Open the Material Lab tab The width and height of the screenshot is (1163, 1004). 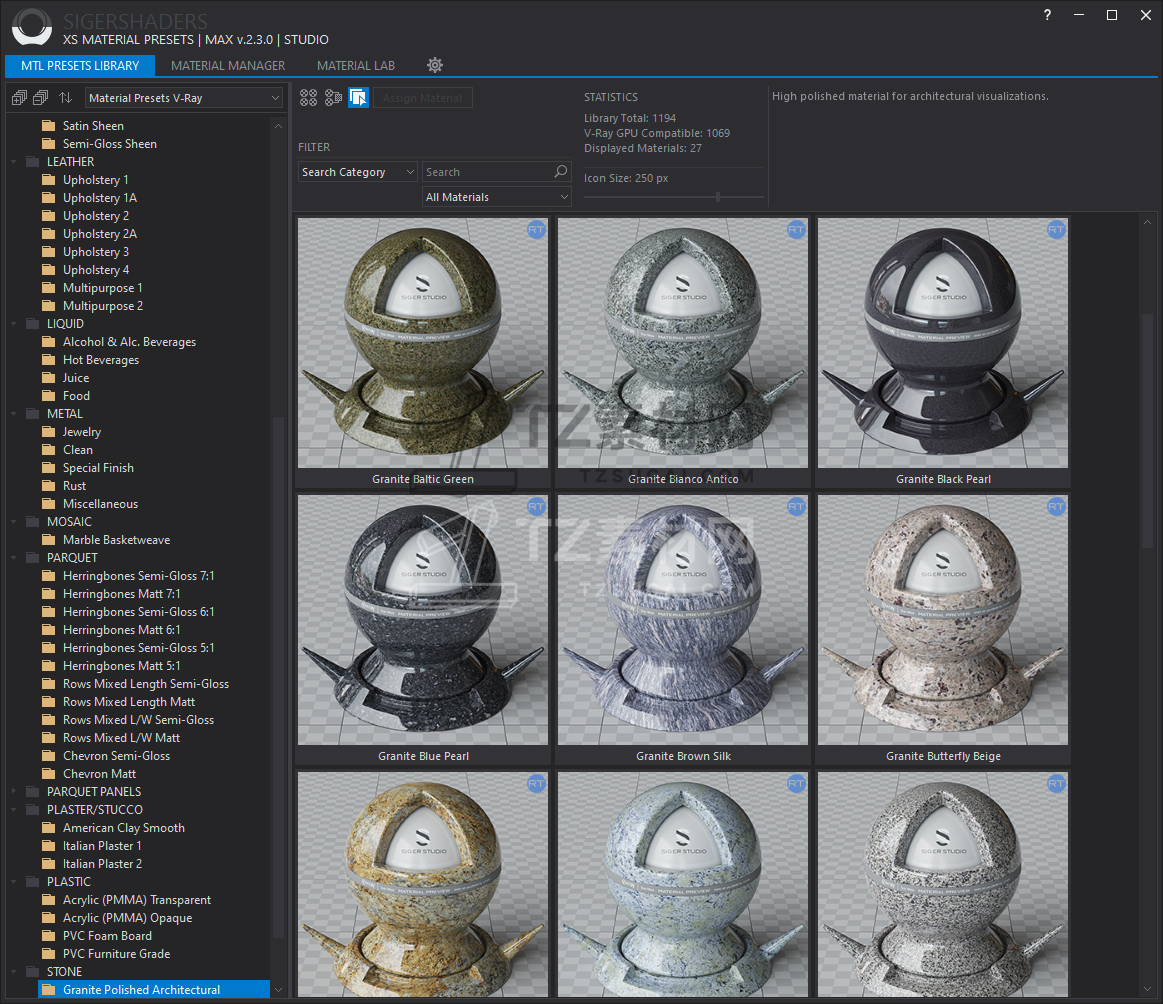356,65
